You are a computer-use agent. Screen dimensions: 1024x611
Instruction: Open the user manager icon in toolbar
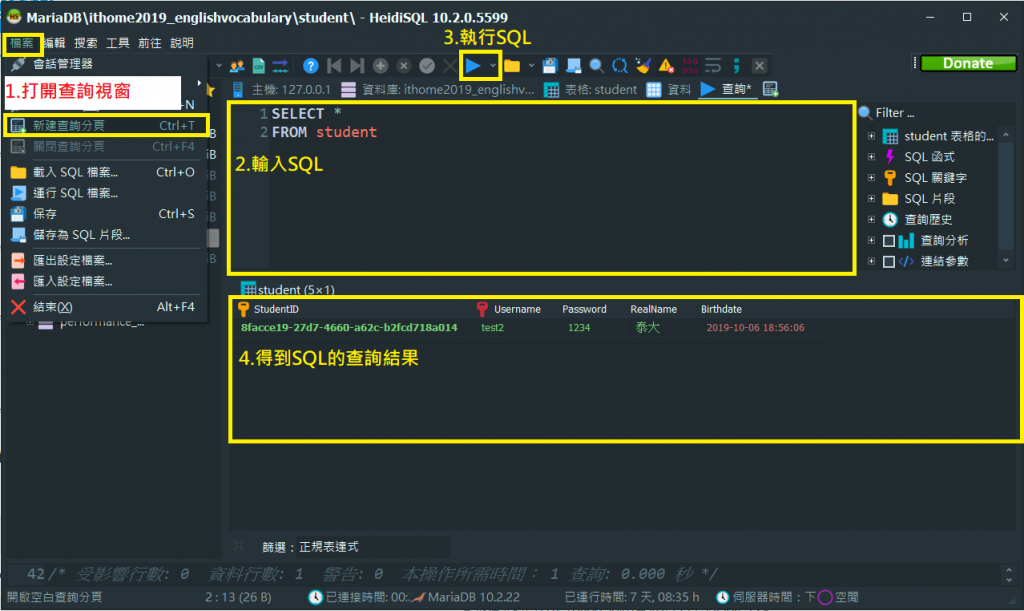237,65
